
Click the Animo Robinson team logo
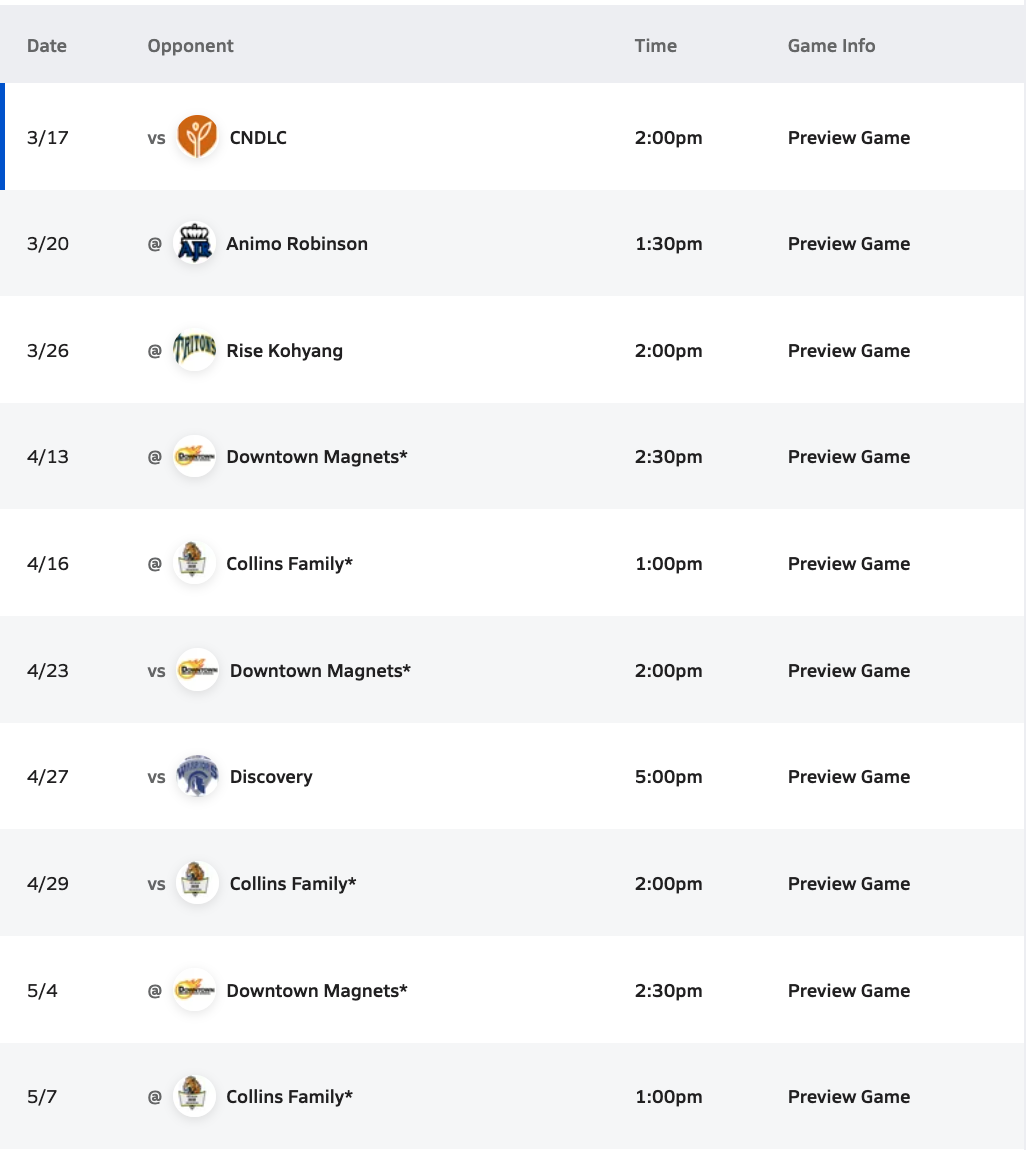click(194, 244)
